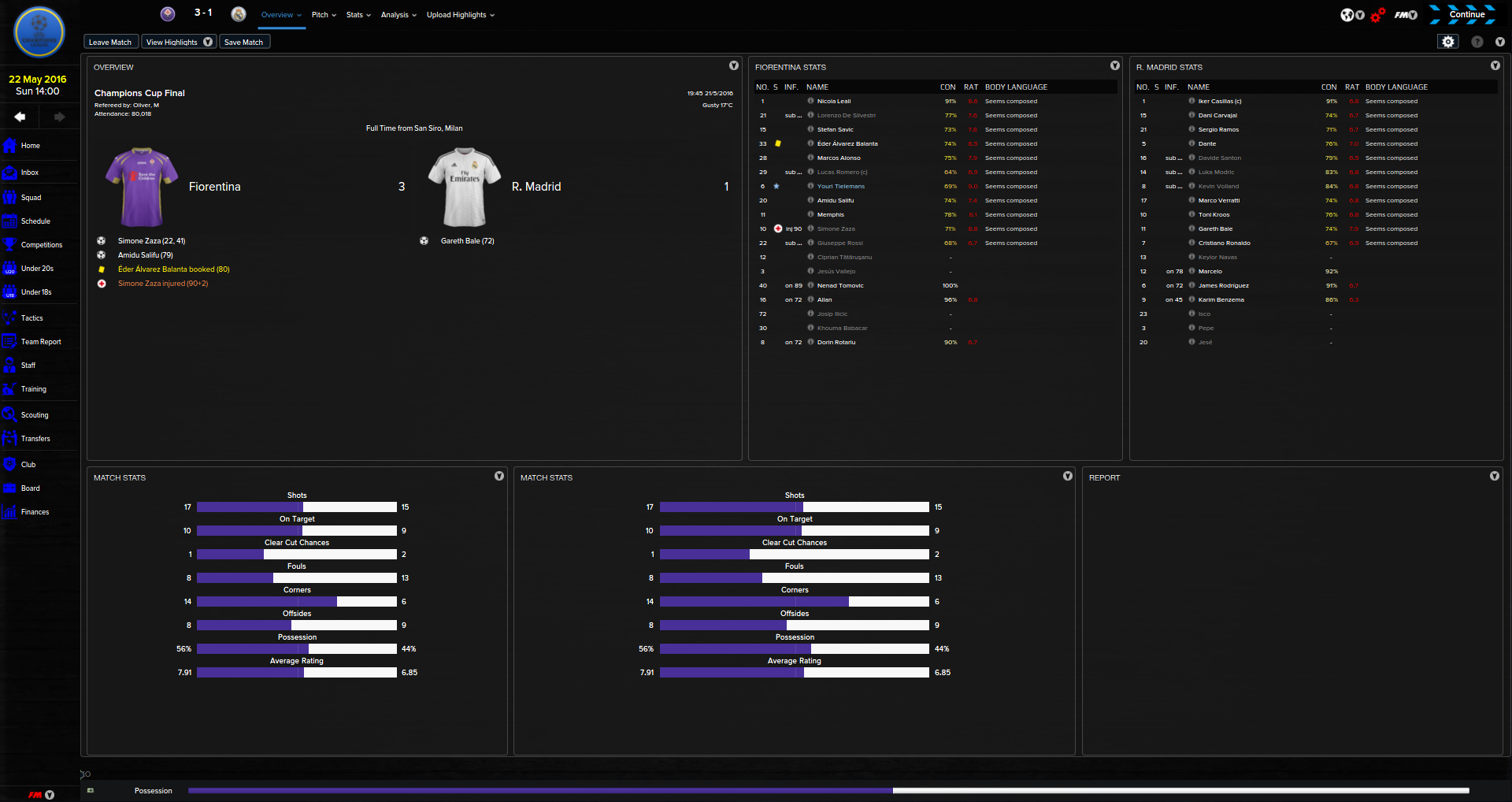Open Competitions from the sidebar
1512x802 pixels.
pos(39,245)
